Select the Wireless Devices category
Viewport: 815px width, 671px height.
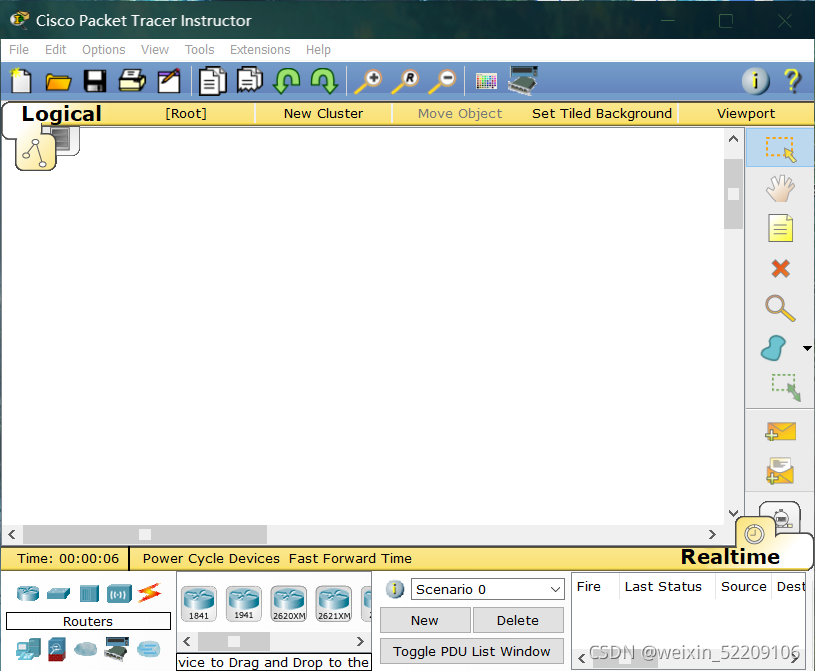[x=119, y=594]
